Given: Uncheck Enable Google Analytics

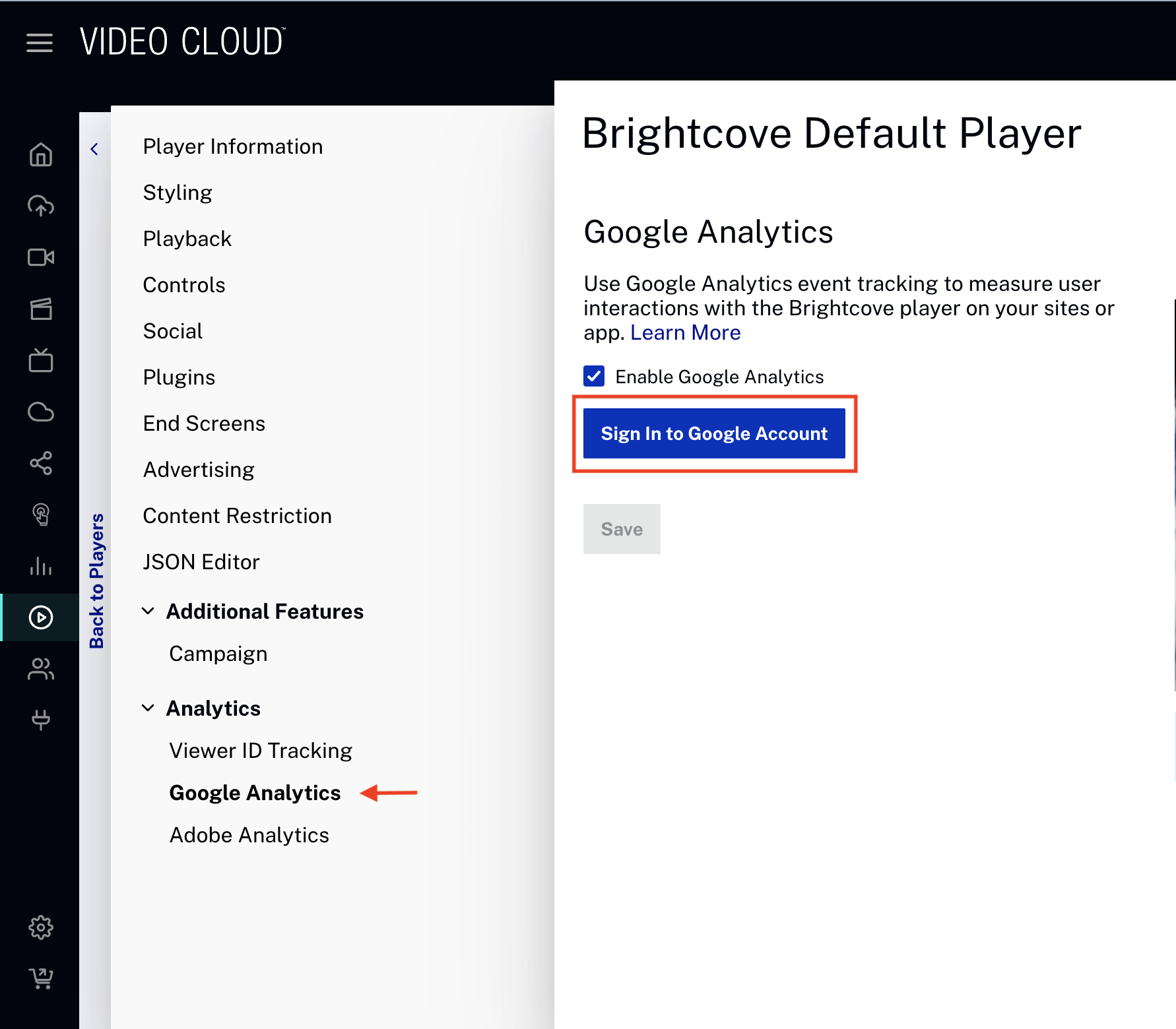Looking at the screenshot, I should pos(593,375).
